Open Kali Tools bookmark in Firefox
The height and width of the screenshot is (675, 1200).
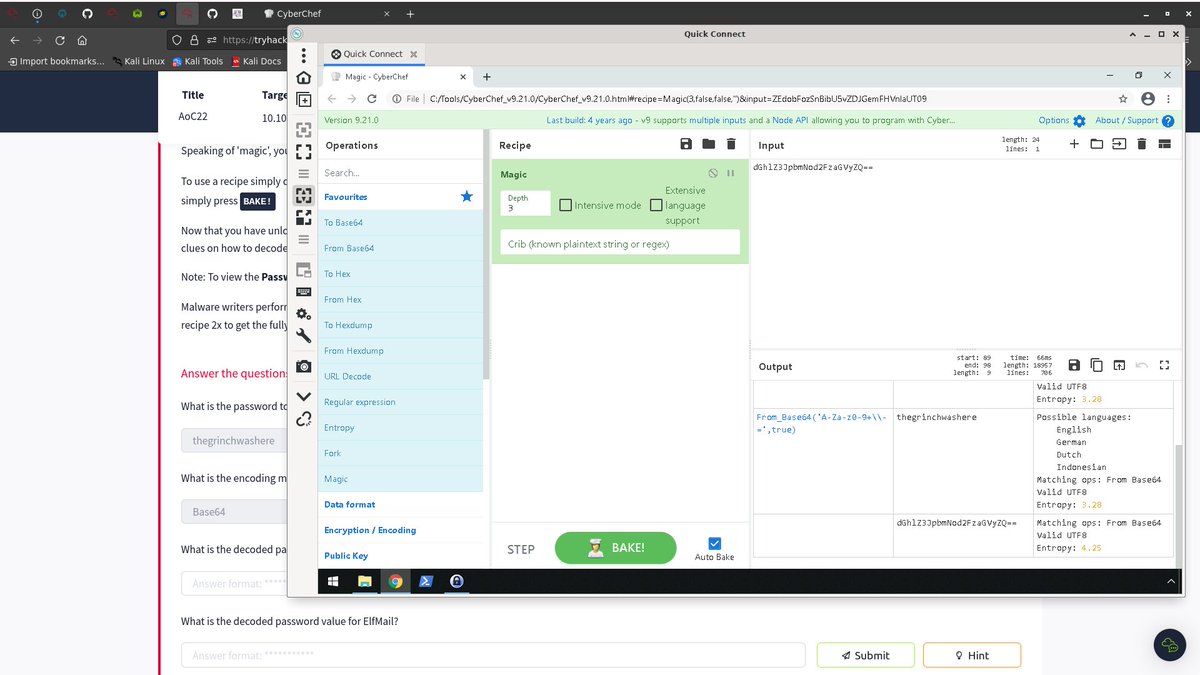click(198, 61)
